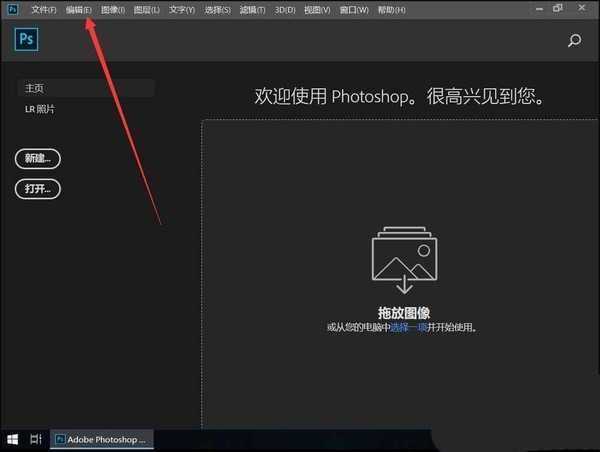This screenshot has width=600, height=452.
Task: Open the 3D(D) menu
Action: point(285,10)
